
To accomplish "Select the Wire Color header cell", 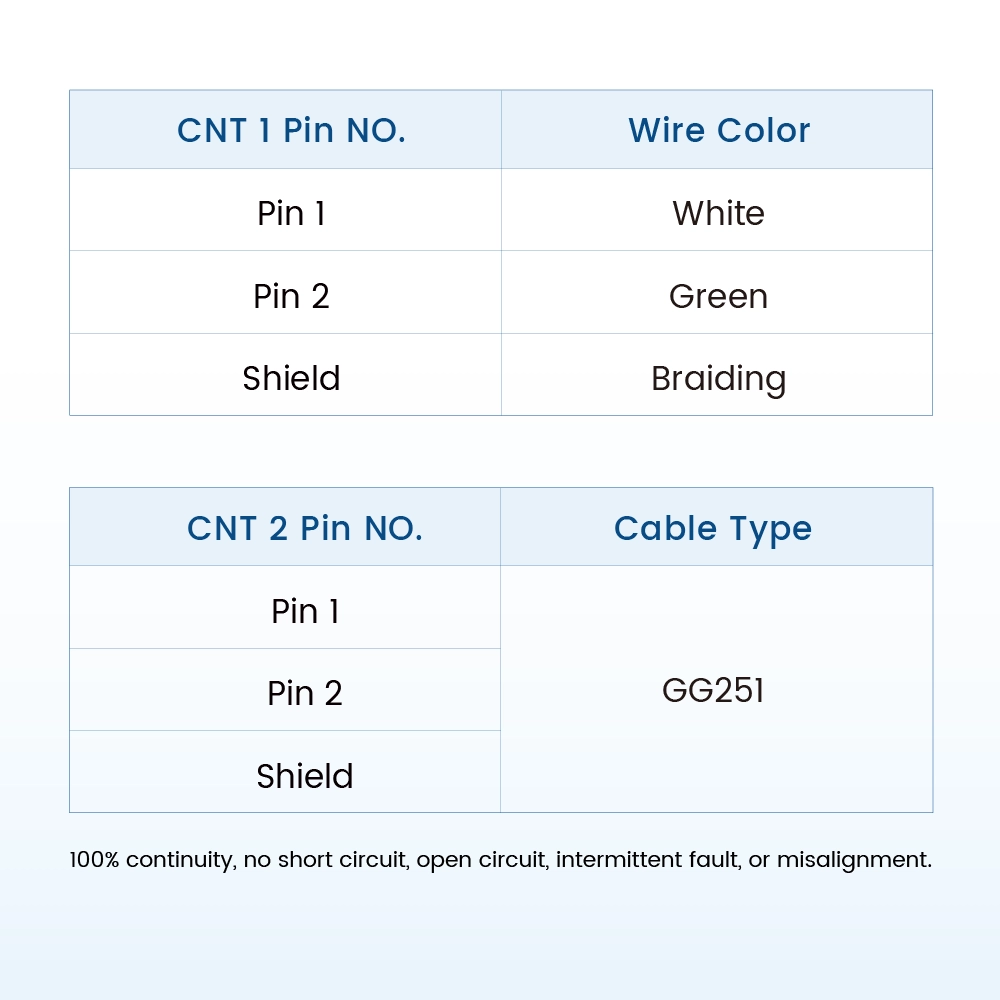I will tap(717, 129).
